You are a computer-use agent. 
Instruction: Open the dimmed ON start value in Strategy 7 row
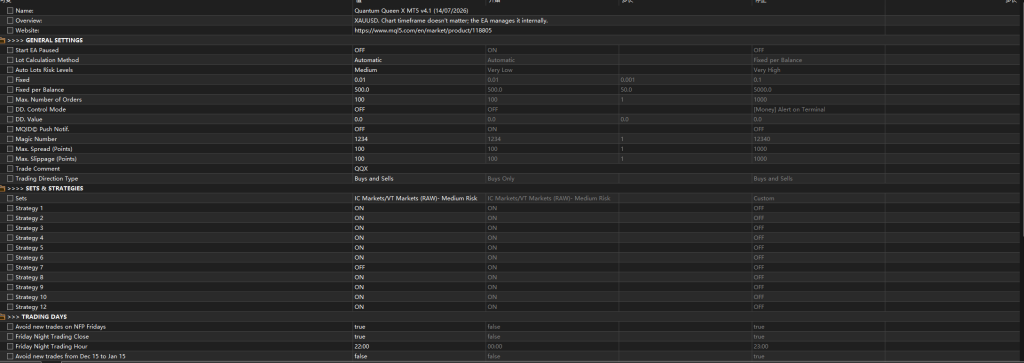pyautogui.click(x=492, y=267)
